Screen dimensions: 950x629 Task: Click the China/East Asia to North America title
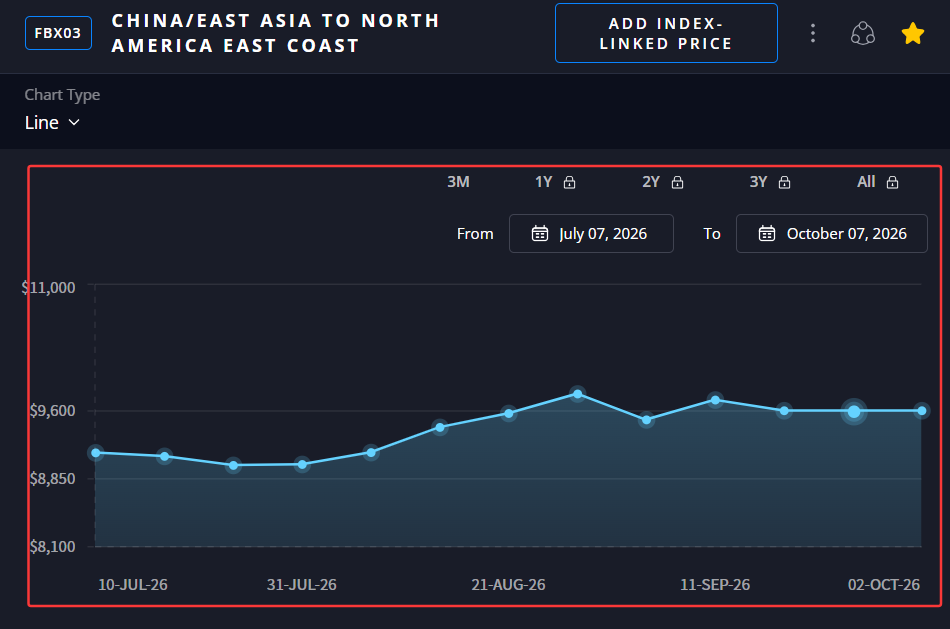tap(276, 33)
